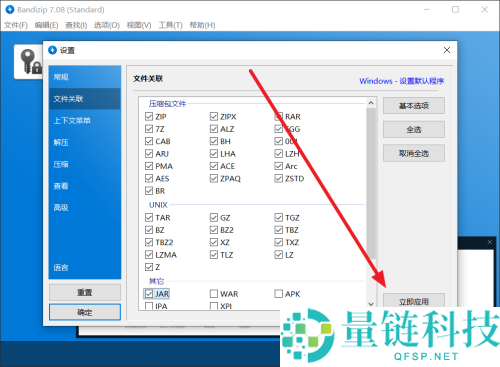Toggle the ACE checkbox
This screenshot has height=367, width=500.
(x=214, y=166)
